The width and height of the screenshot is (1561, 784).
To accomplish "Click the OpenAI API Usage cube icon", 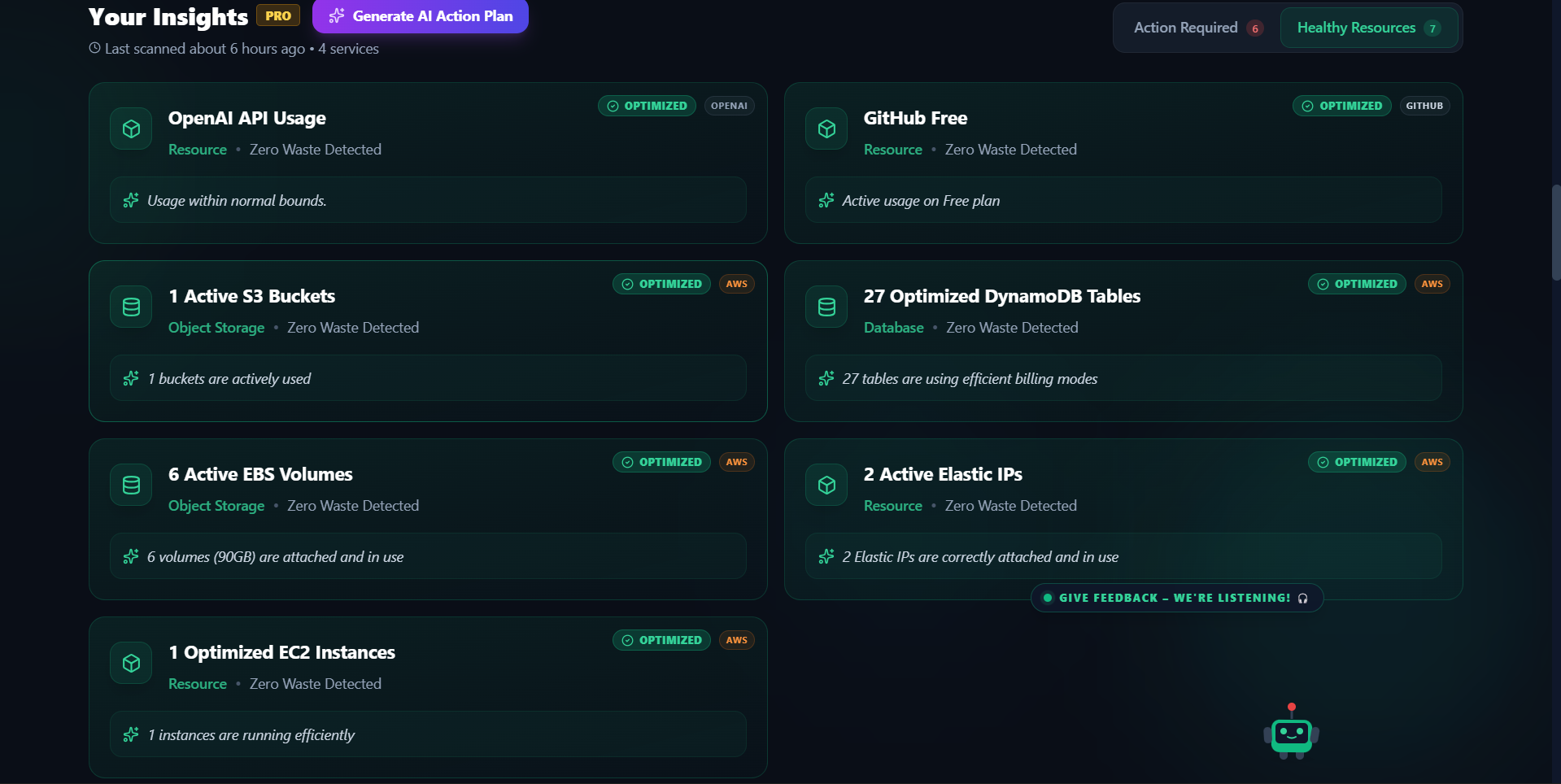I will 131,128.
